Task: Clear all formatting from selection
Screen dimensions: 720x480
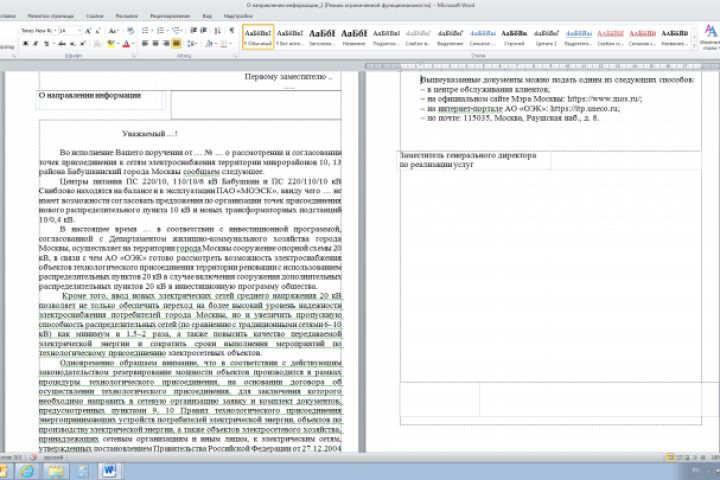Action: pos(130,31)
